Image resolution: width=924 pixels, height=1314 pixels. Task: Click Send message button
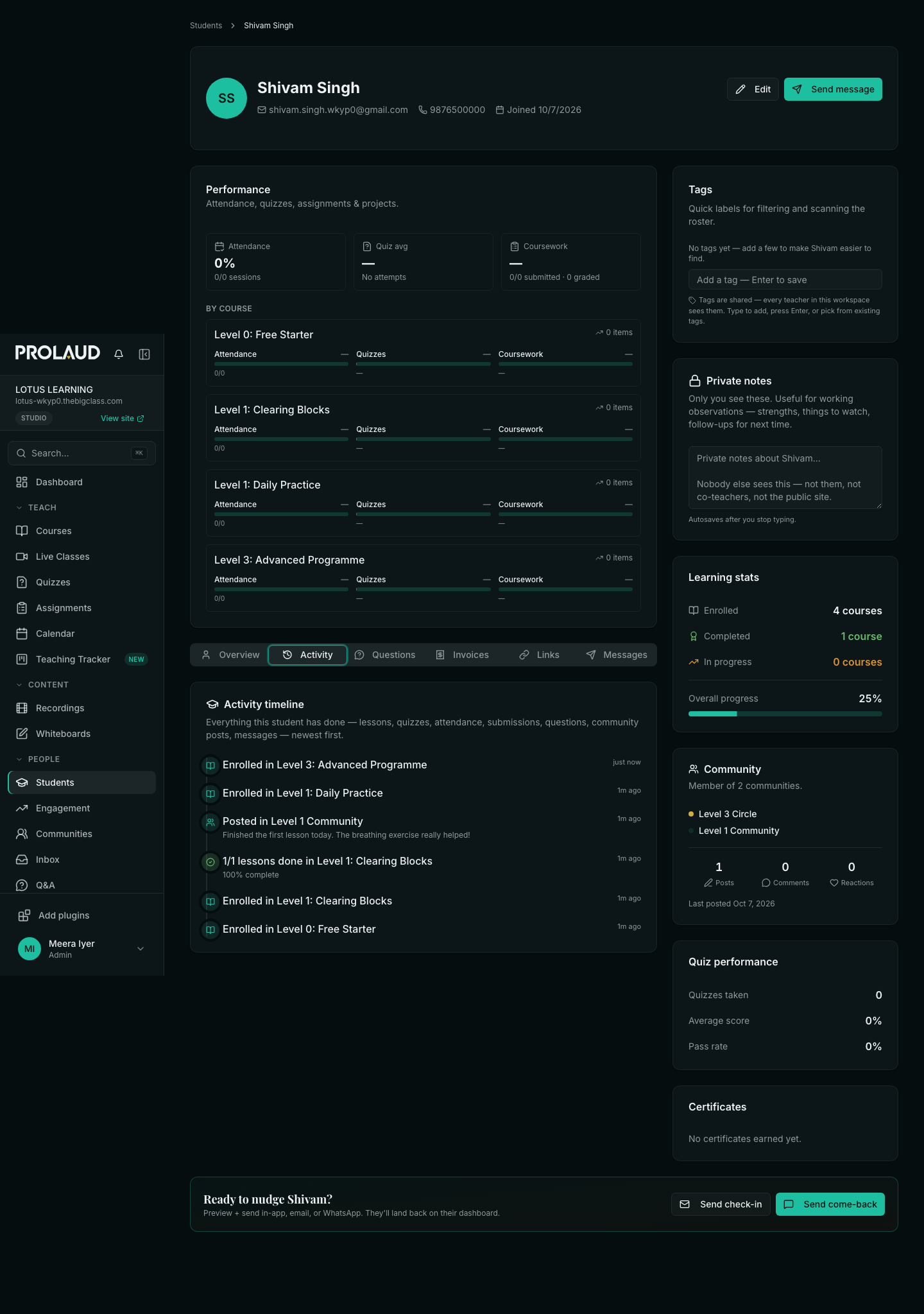point(833,89)
